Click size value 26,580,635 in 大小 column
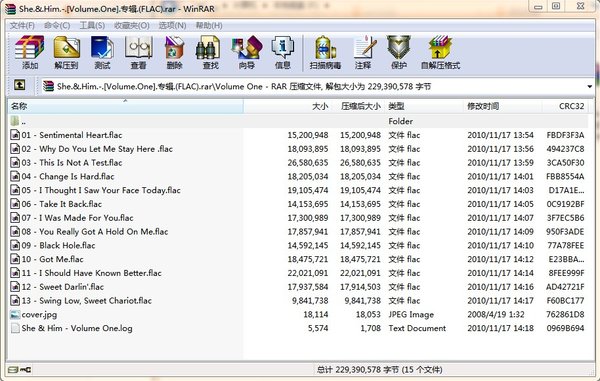Screen dimensions: 600x381 point(308,163)
